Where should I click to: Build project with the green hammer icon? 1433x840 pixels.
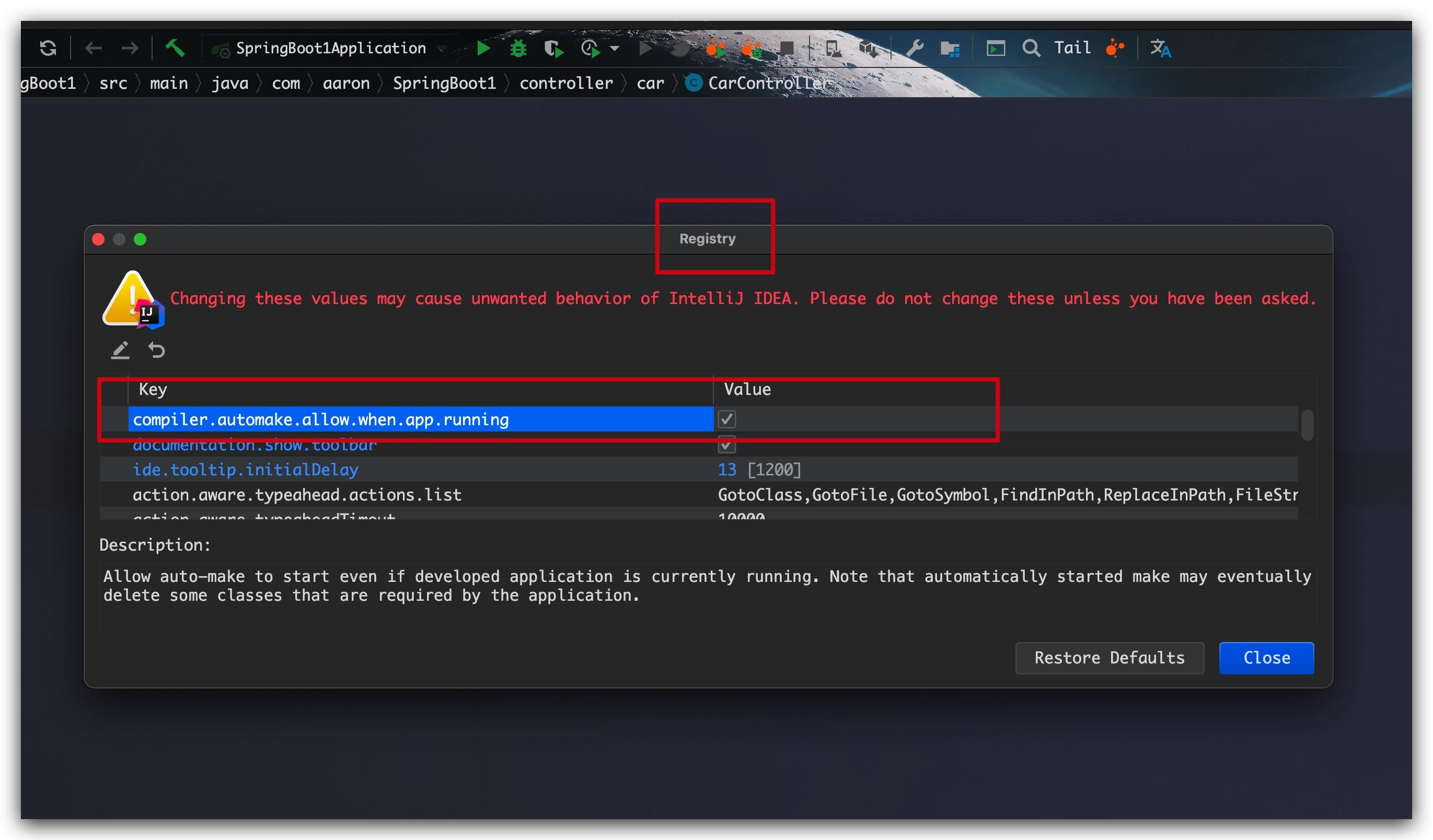tap(175, 48)
